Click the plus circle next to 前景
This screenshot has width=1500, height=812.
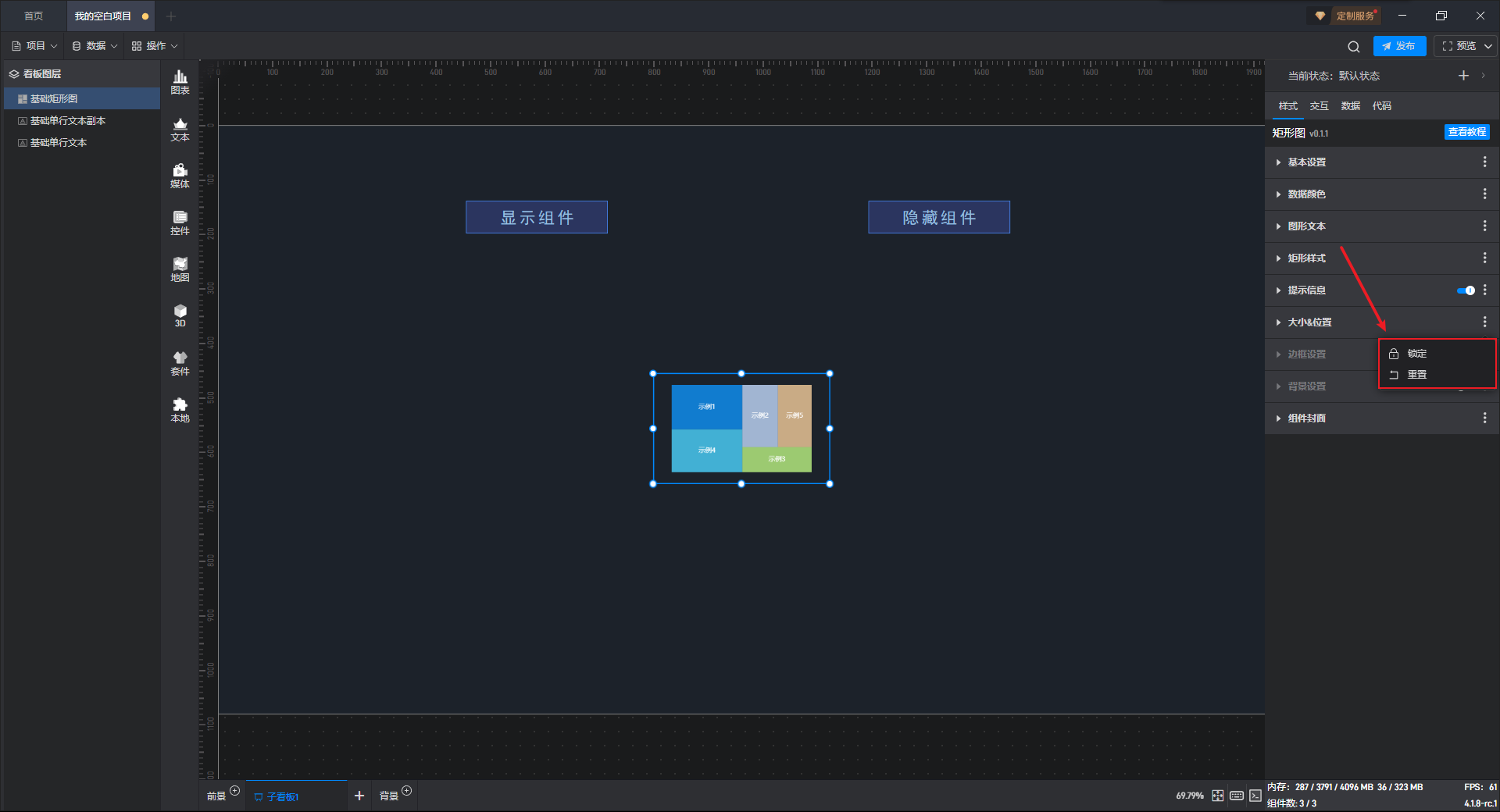(x=234, y=791)
